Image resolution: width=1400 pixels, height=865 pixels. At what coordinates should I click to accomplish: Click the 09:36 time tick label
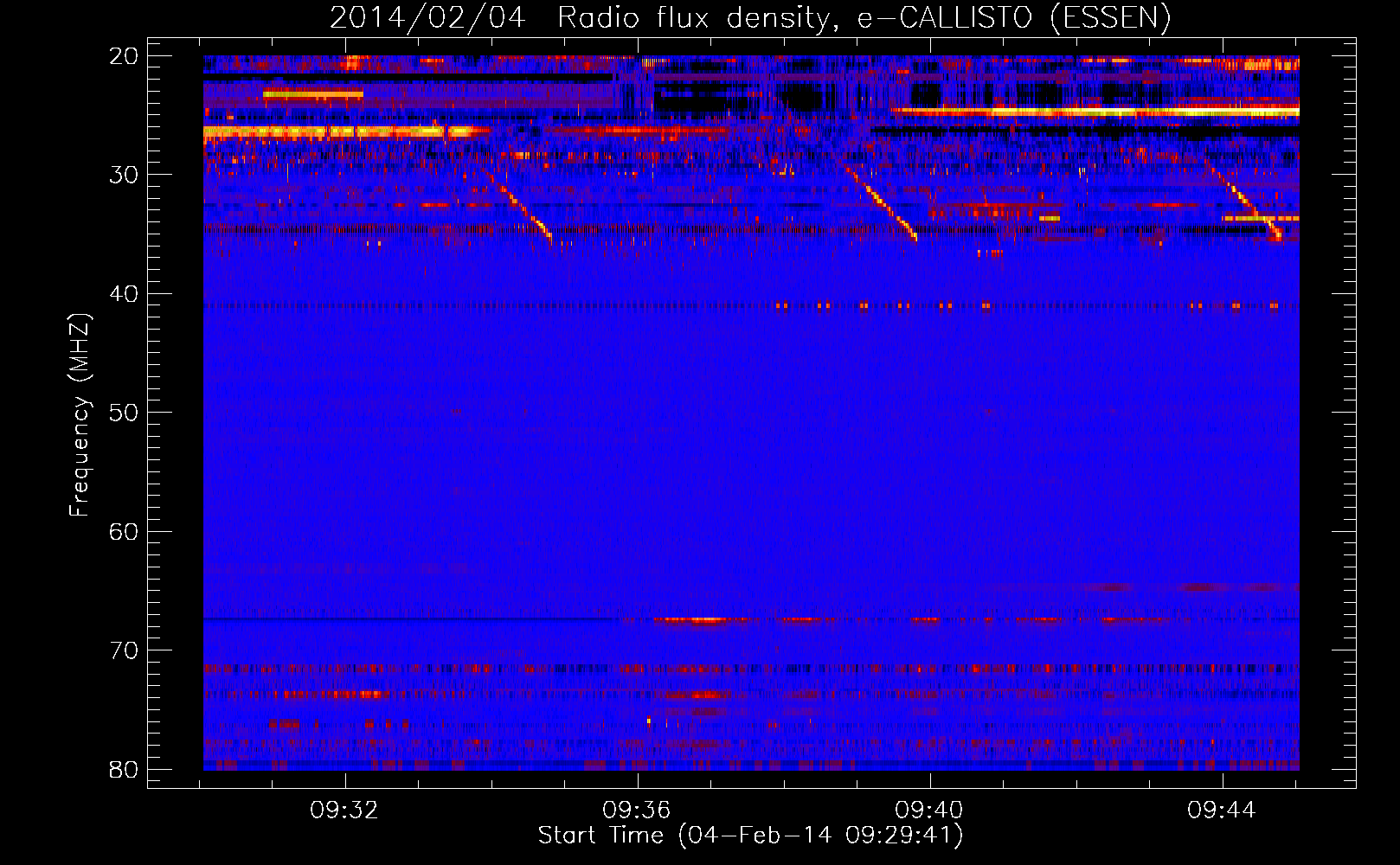[x=637, y=811]
